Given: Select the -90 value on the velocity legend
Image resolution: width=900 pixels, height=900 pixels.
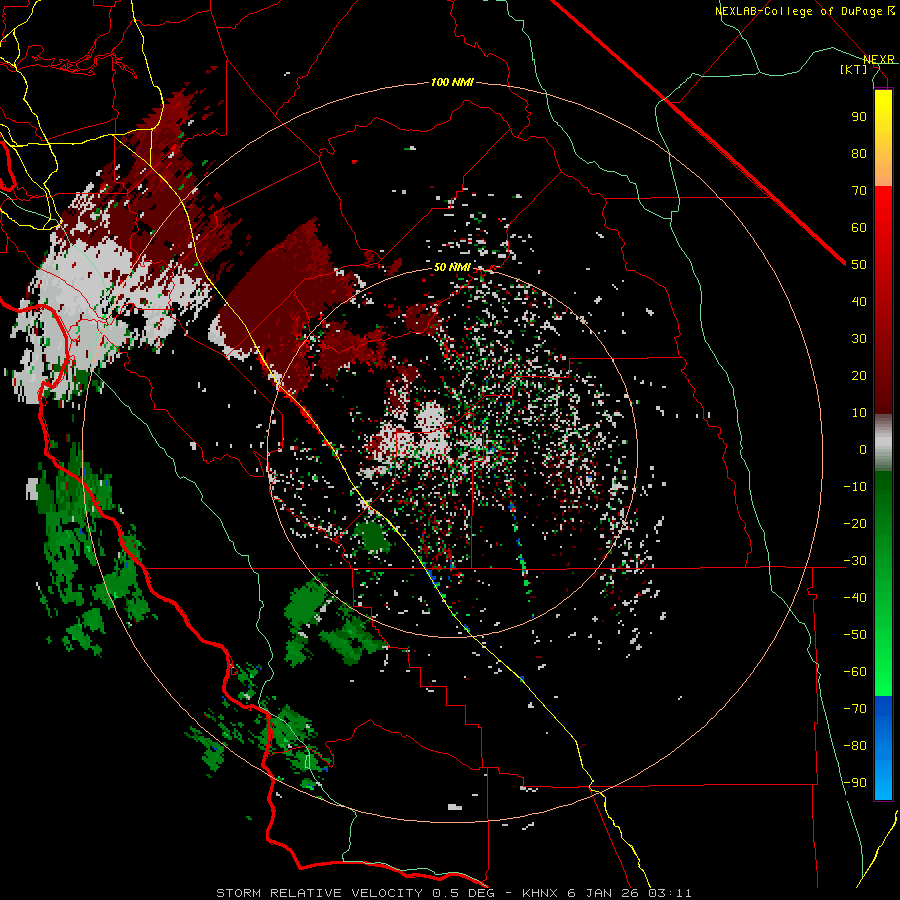Looking at the screenshot, I should (x=855, y=783).
